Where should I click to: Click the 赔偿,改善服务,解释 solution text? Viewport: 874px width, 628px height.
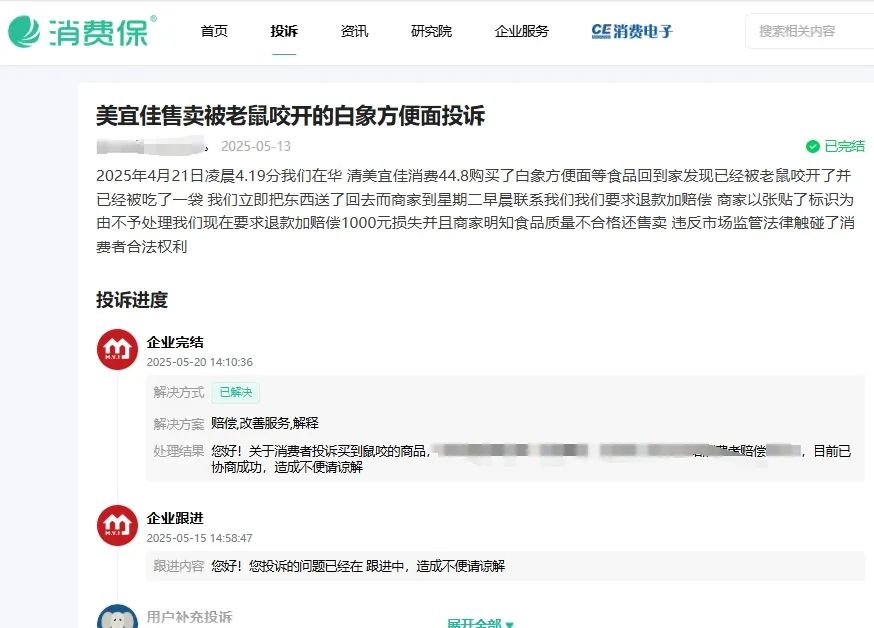click(x=265, y=423)
